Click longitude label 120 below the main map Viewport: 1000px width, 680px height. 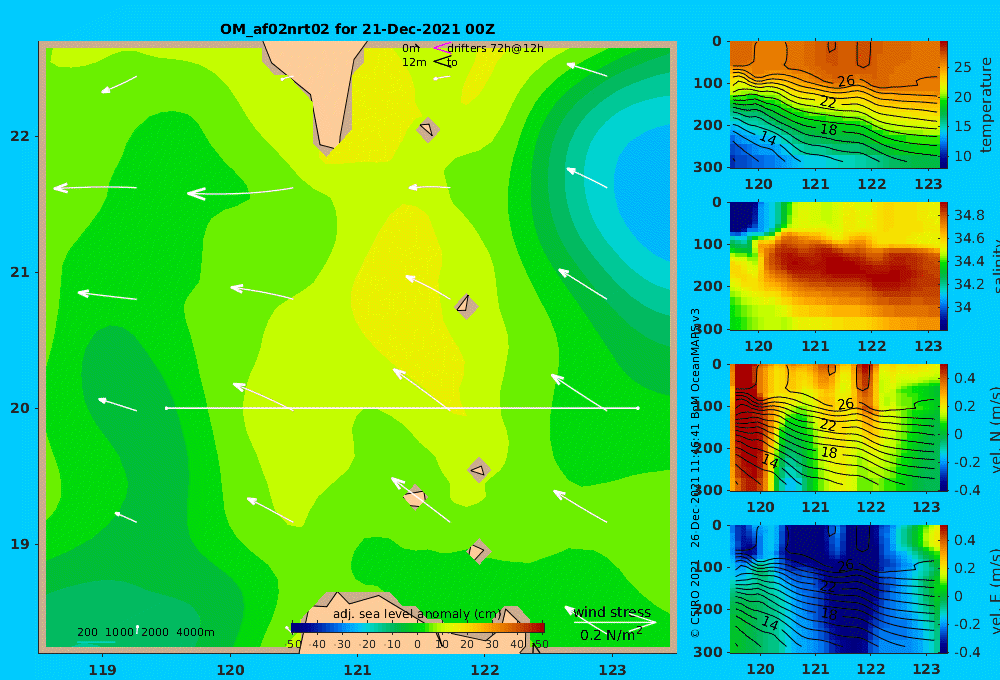pos(230,670)
